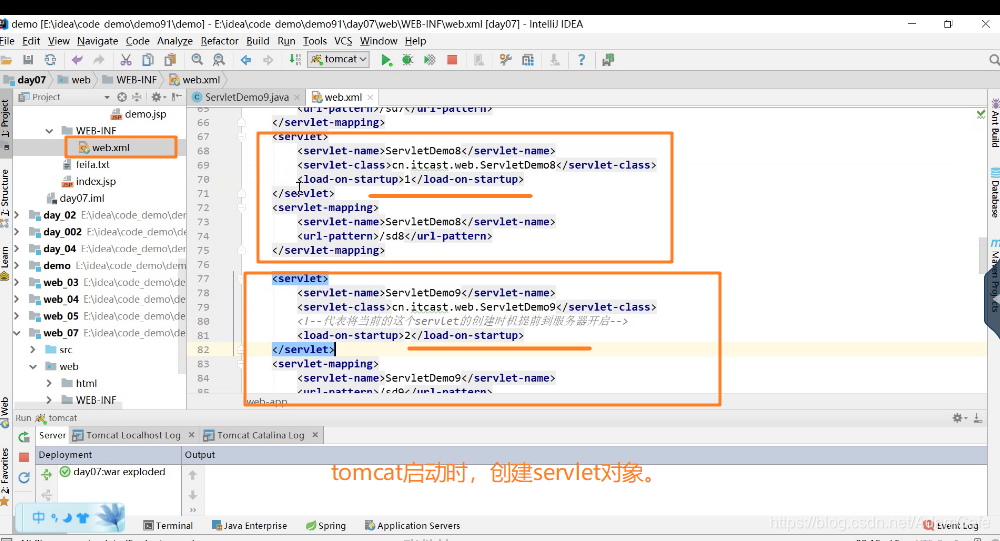The height and width of the screenshot is (541, 1000).
Task: Toggle the 1: Project side tab
Action: click(5, 123)
